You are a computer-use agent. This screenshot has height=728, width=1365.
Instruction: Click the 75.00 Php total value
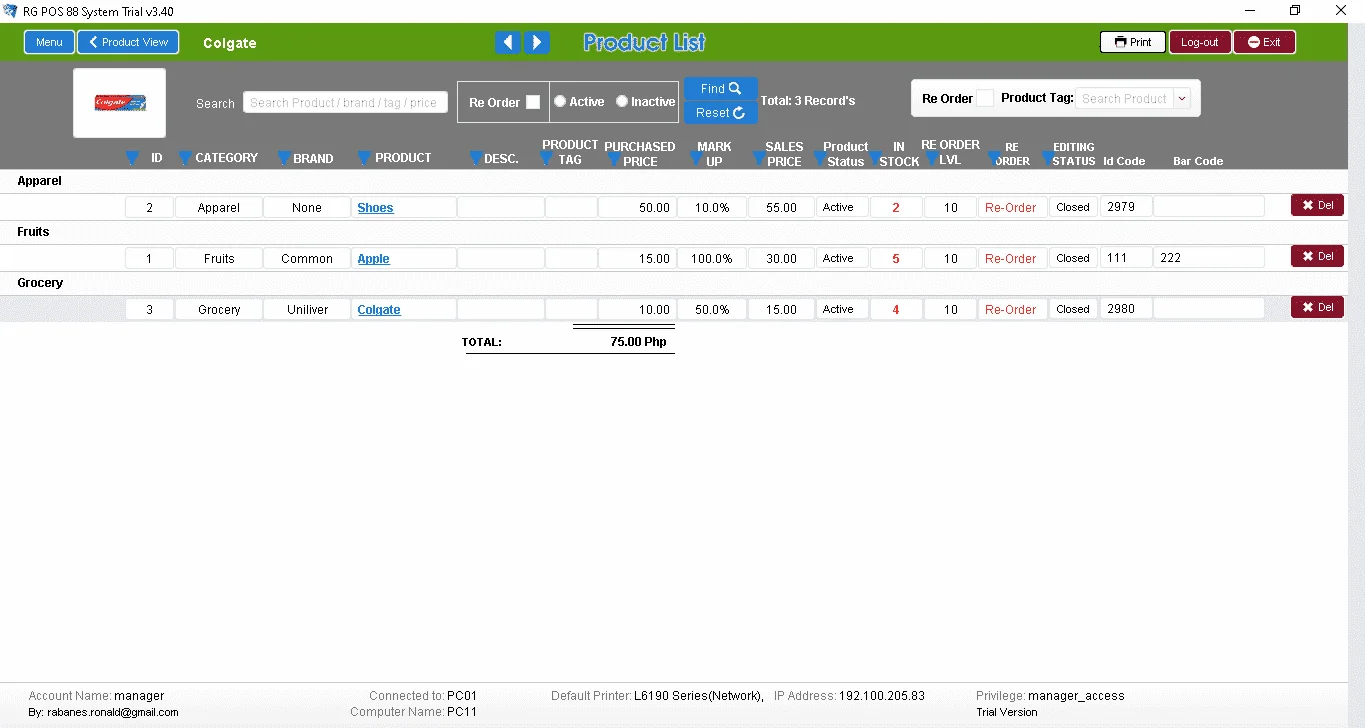638,342
